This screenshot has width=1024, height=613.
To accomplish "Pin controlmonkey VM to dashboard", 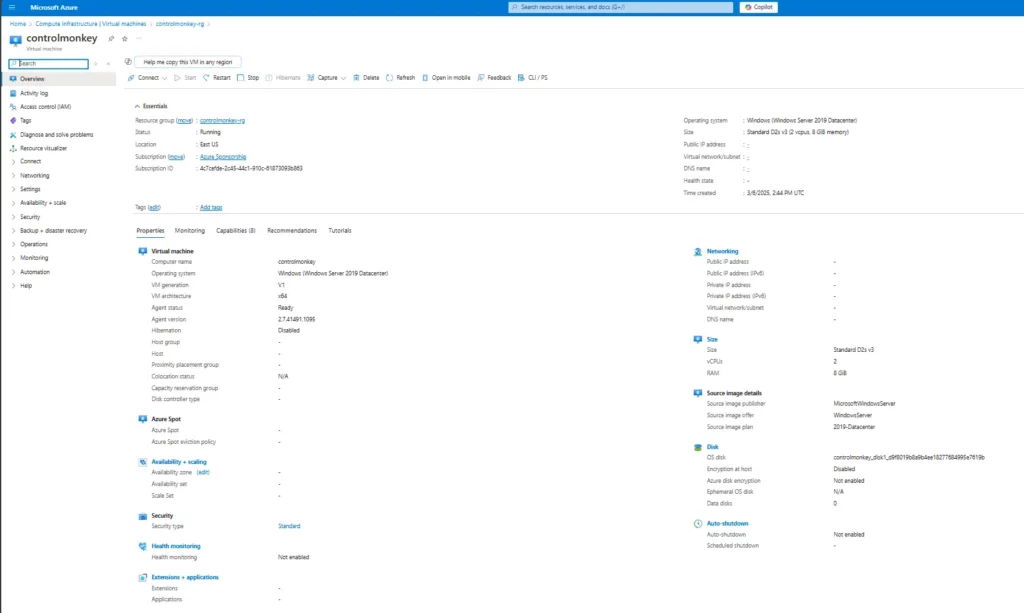I will 111,39.
